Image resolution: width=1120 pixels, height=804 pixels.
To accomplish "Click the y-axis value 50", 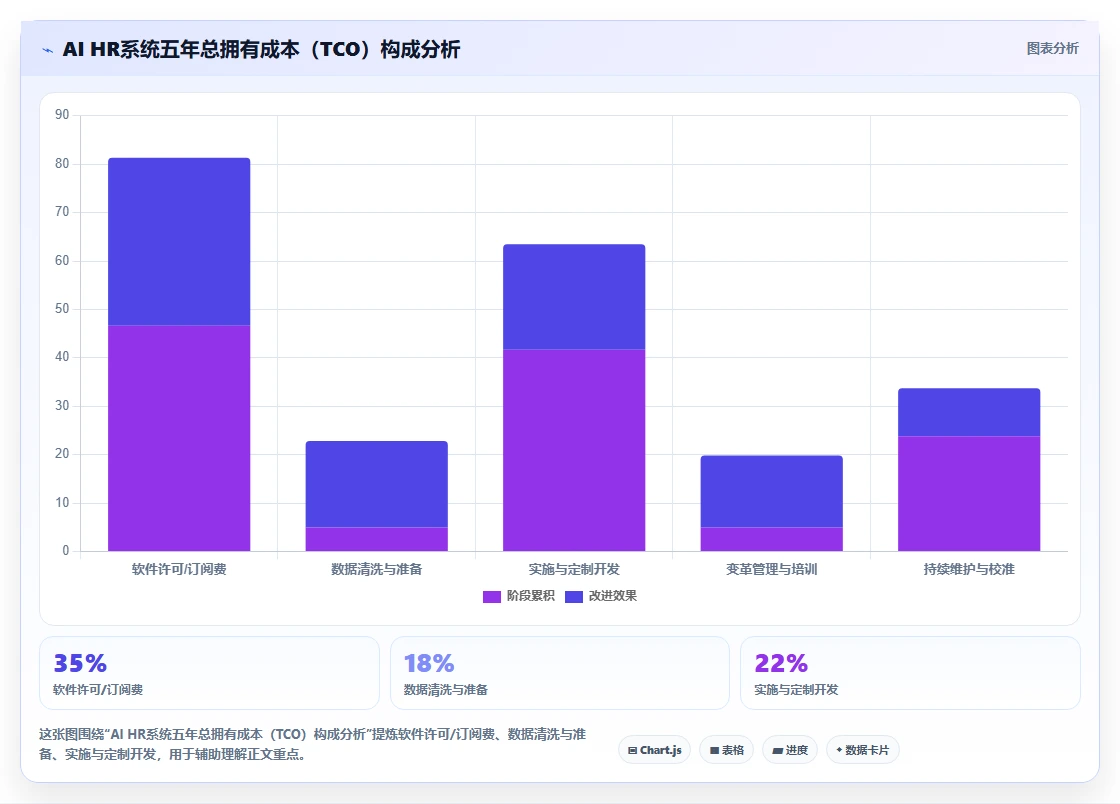I will coord(62,308).
